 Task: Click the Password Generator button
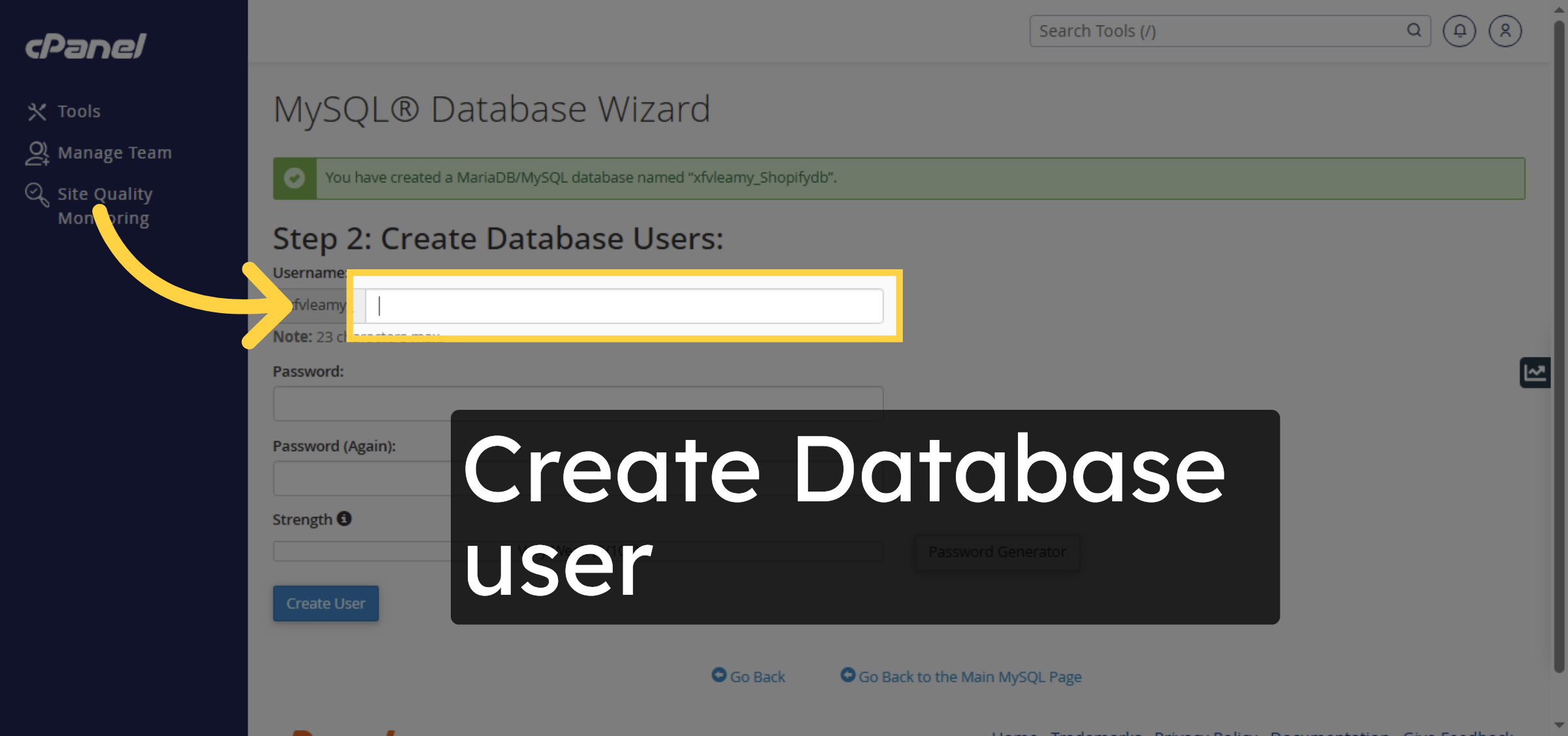tap(998, 551)
